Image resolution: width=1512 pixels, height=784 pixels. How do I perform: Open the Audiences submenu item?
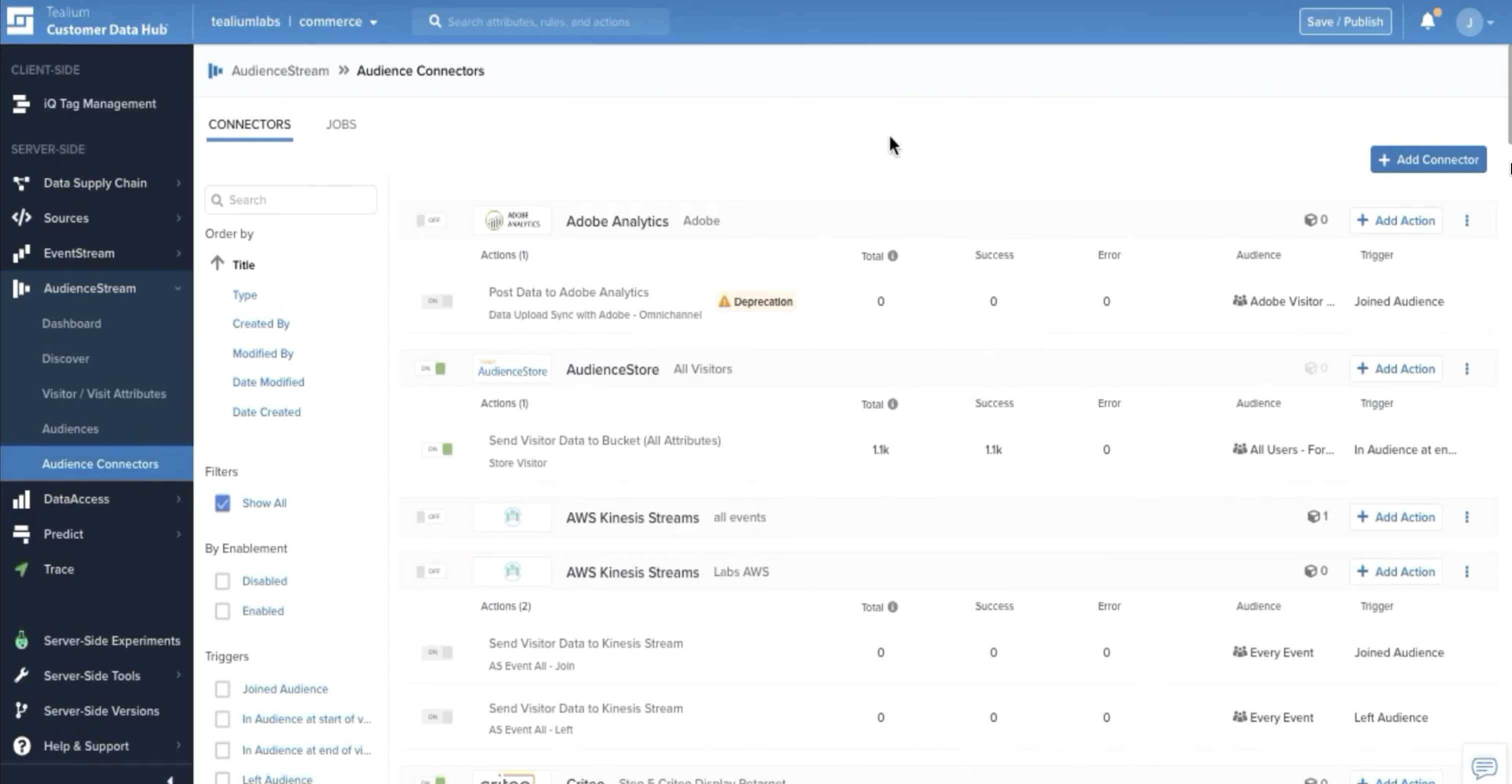pyautogui.click(x=70, y=429)
